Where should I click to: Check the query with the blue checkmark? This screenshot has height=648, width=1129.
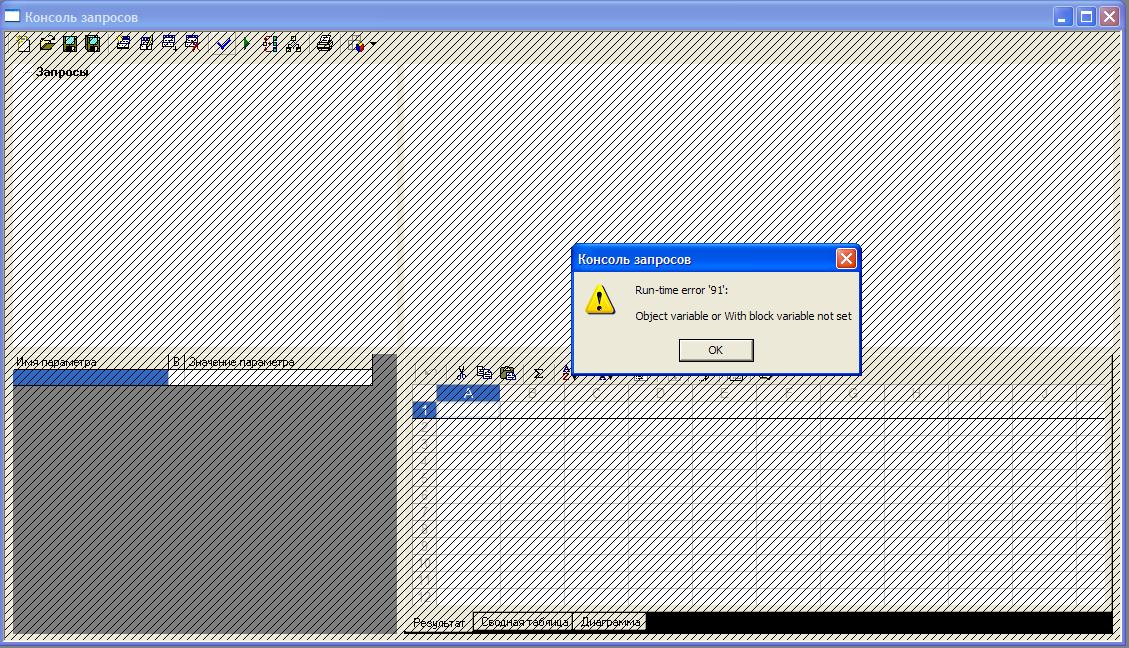[x=223, y=43]
